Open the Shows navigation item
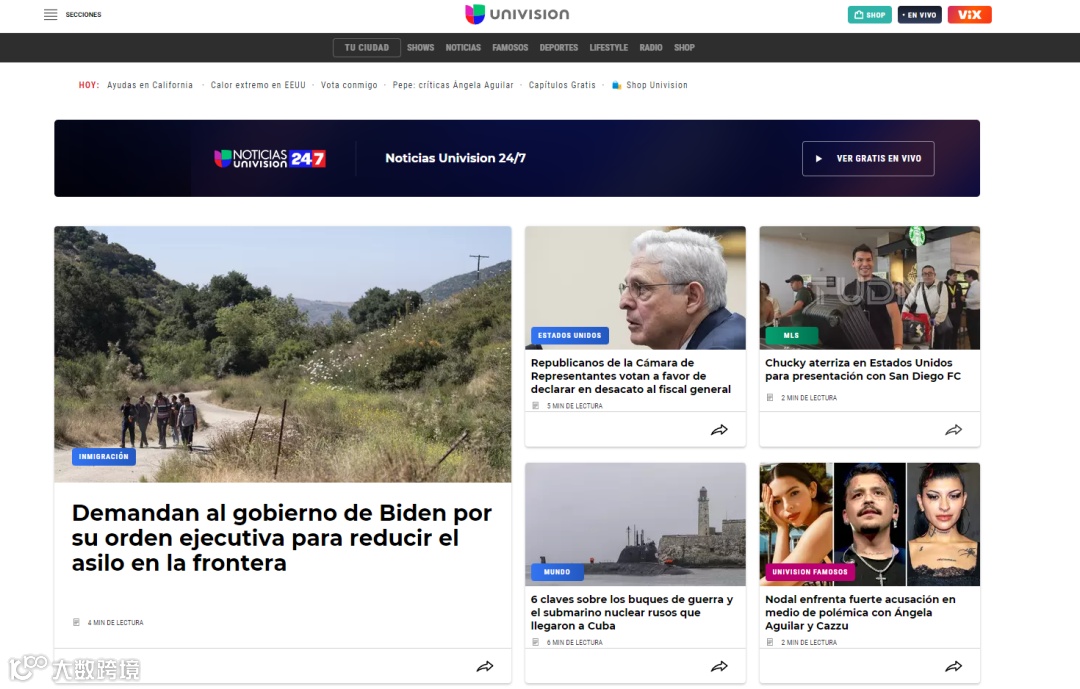 point(420,48)
